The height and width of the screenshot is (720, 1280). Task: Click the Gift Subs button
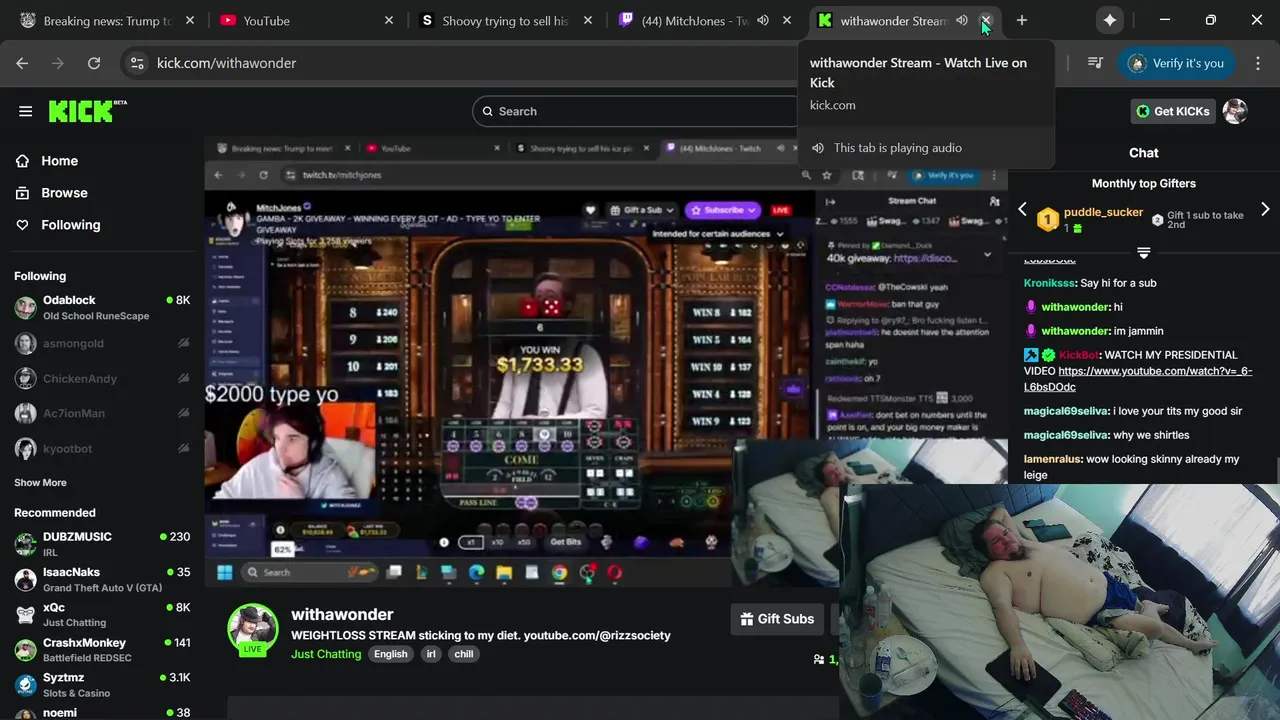[x=777, y=619]
